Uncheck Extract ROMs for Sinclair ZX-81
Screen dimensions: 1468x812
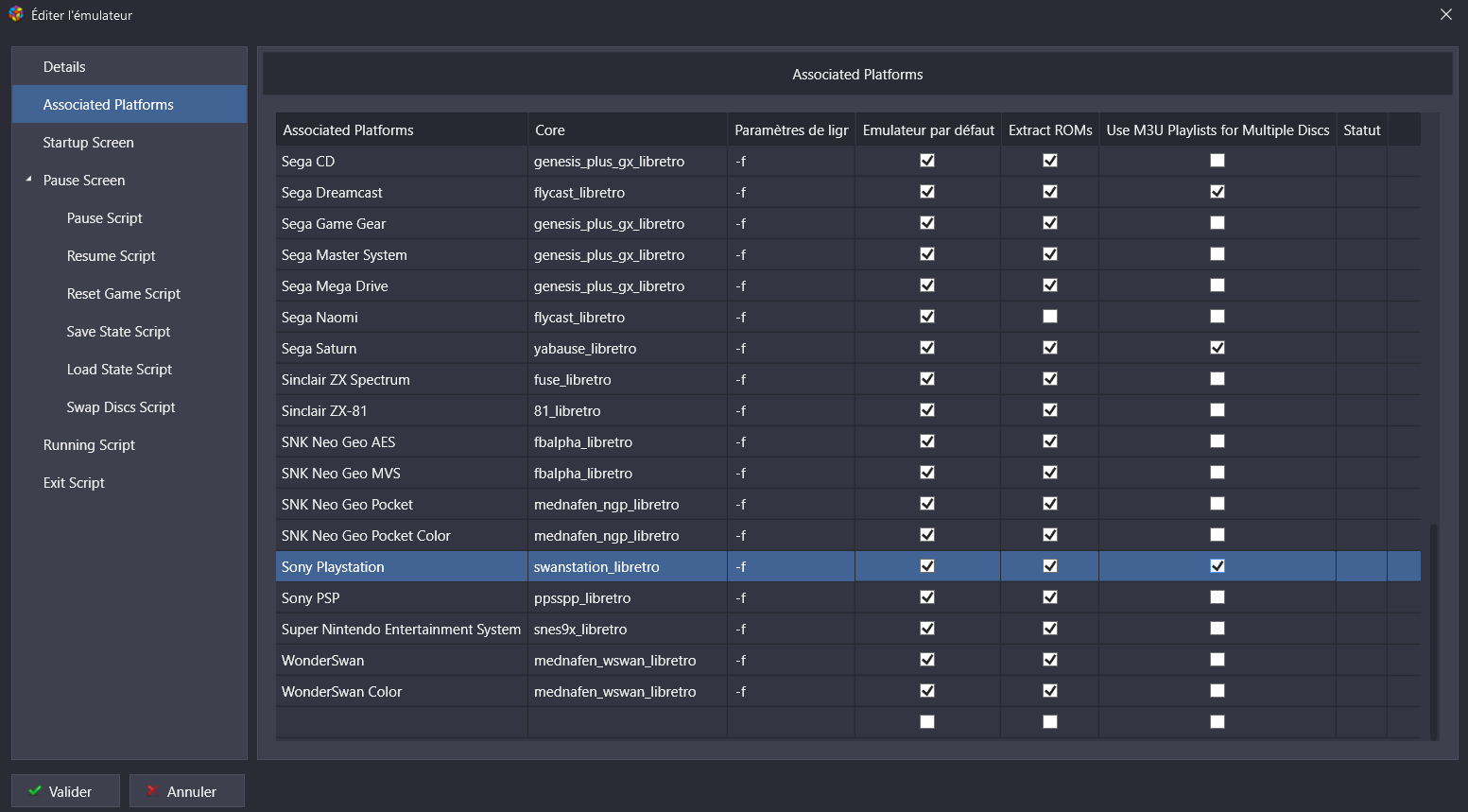pyautogui.click(x=1050, y=410)
